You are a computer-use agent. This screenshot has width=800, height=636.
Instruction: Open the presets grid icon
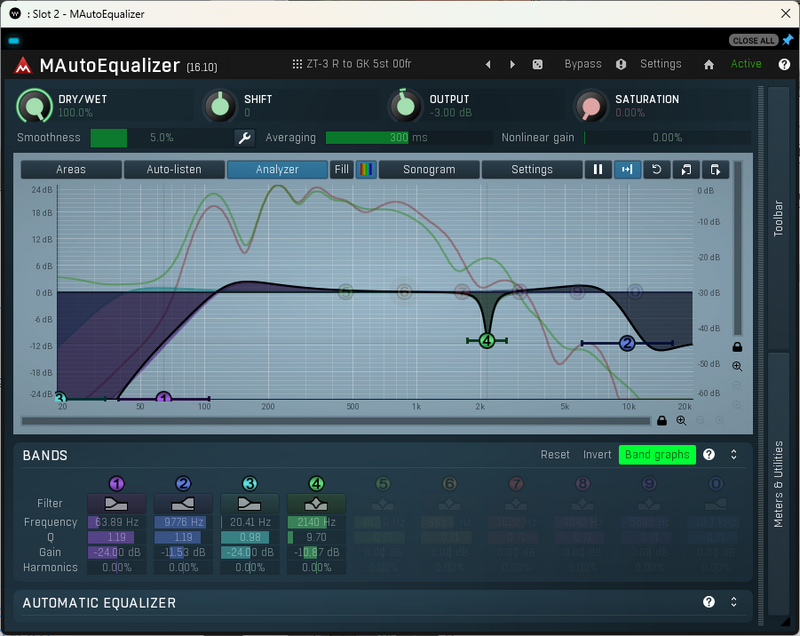[297, 64]
